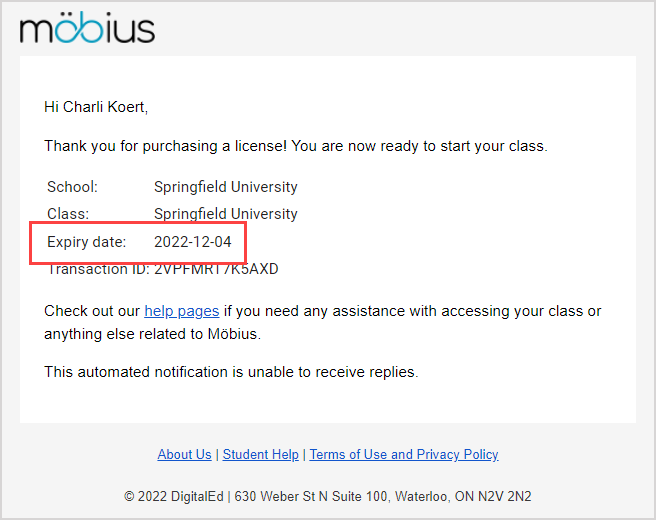The width and height of the screenshot is (656, 520).
Task: Click the Thank you for purchasing sentence
Action: coord(296,146)
